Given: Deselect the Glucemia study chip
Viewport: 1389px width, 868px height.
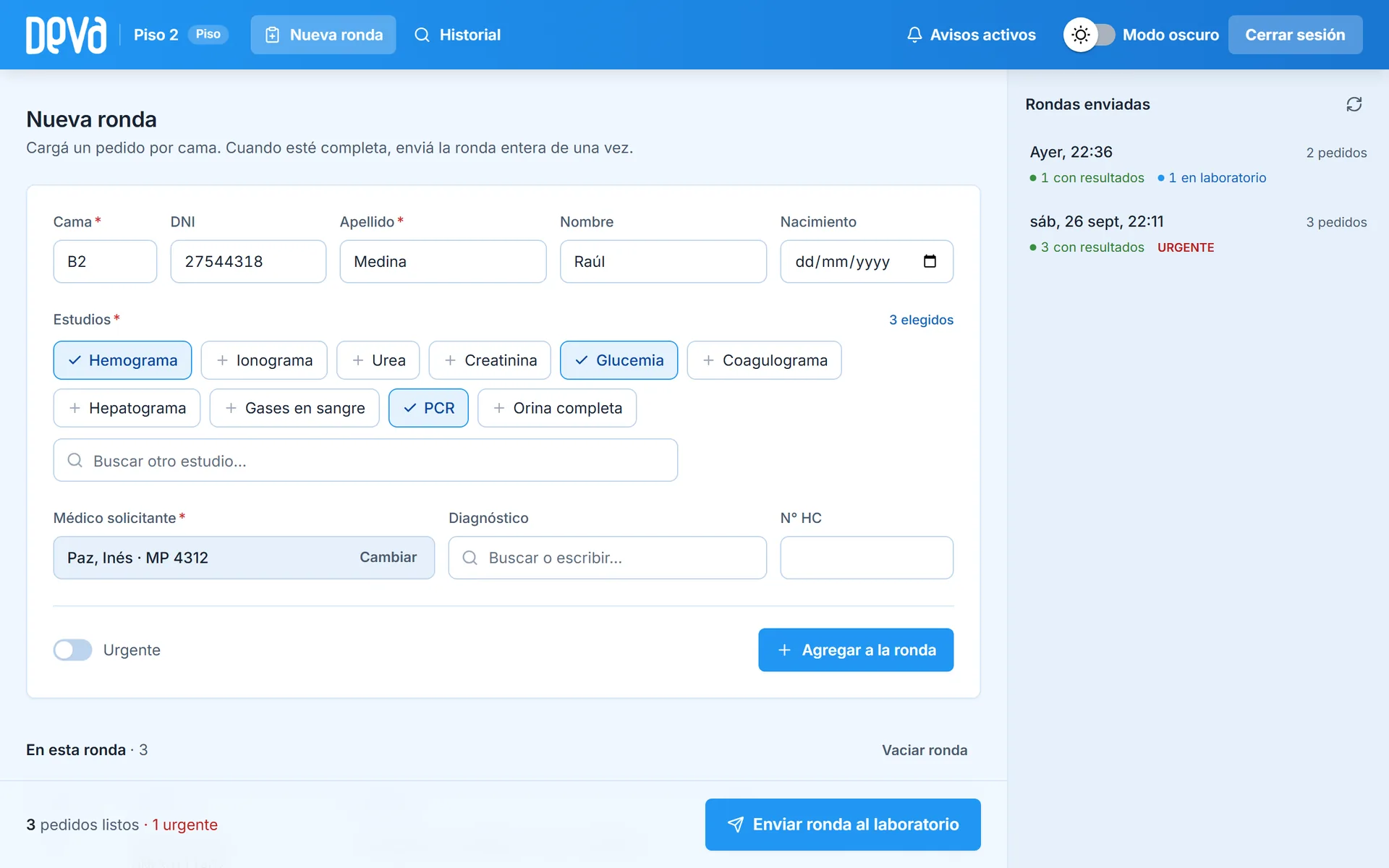Looking at the screenshot, I should tap(619, 360).
